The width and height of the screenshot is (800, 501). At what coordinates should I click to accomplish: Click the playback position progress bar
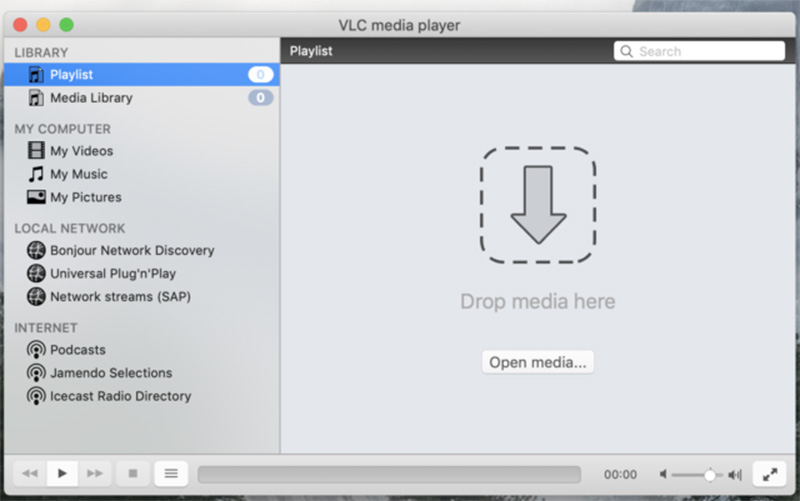point(389,474)
